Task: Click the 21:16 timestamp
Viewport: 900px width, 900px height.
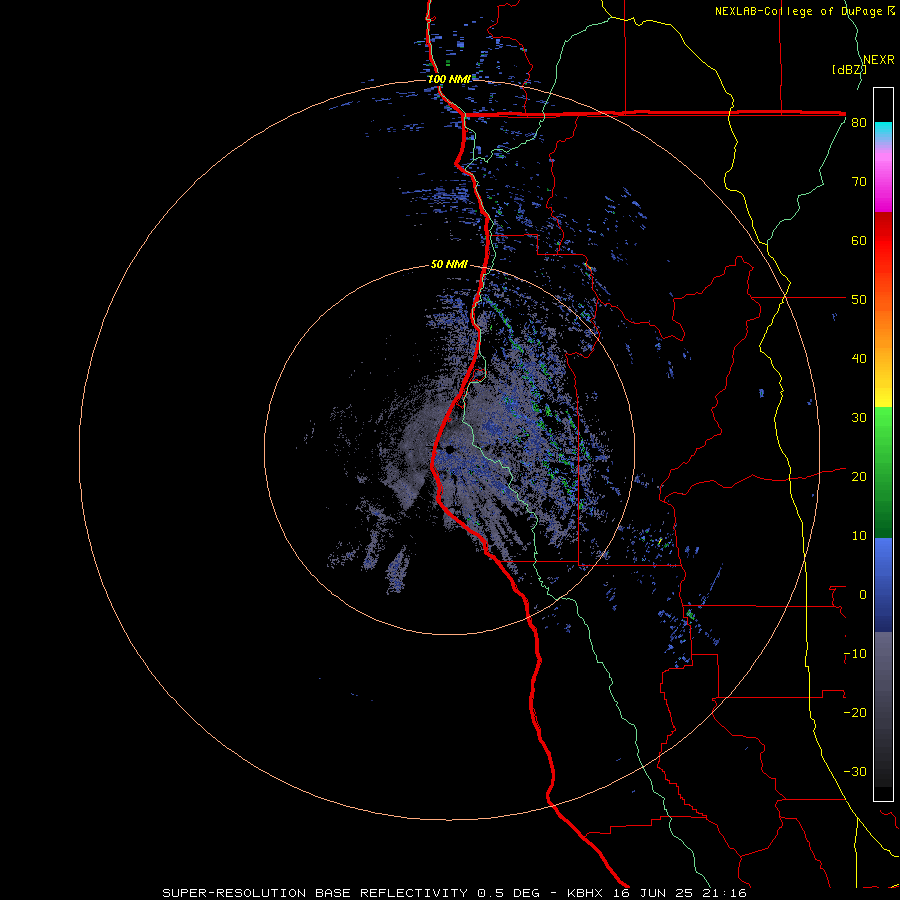Action: coord(726,893)
